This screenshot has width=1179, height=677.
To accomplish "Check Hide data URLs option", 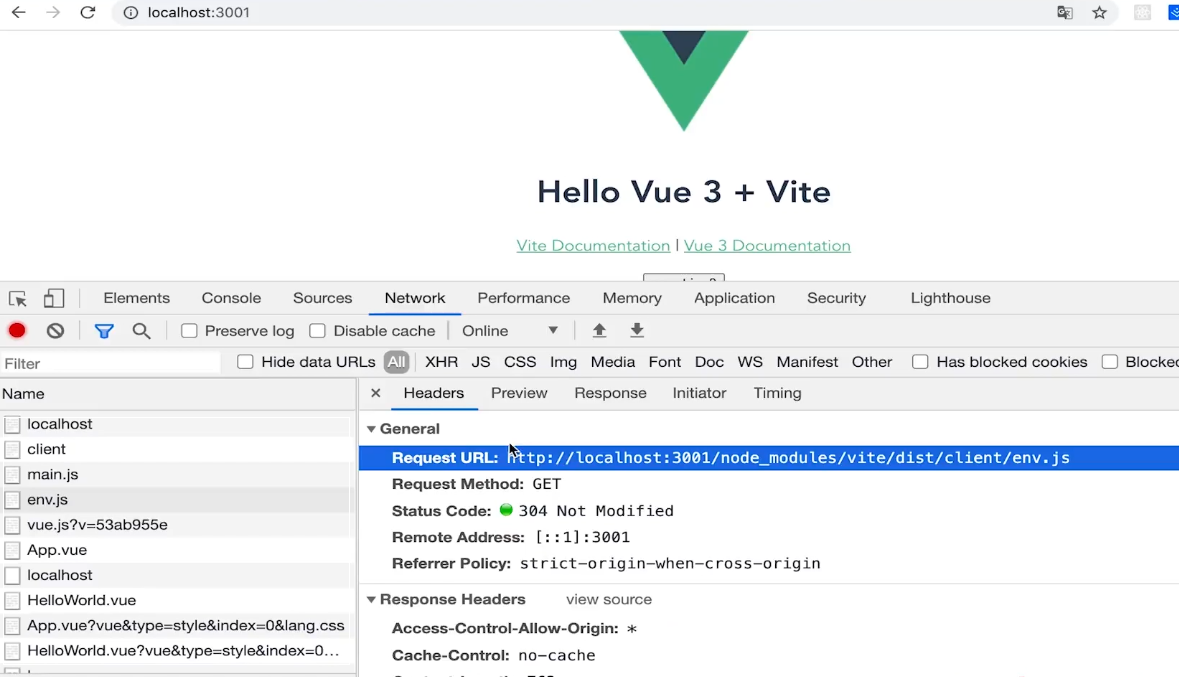I will pyautogui.click(x=245, y=362).
